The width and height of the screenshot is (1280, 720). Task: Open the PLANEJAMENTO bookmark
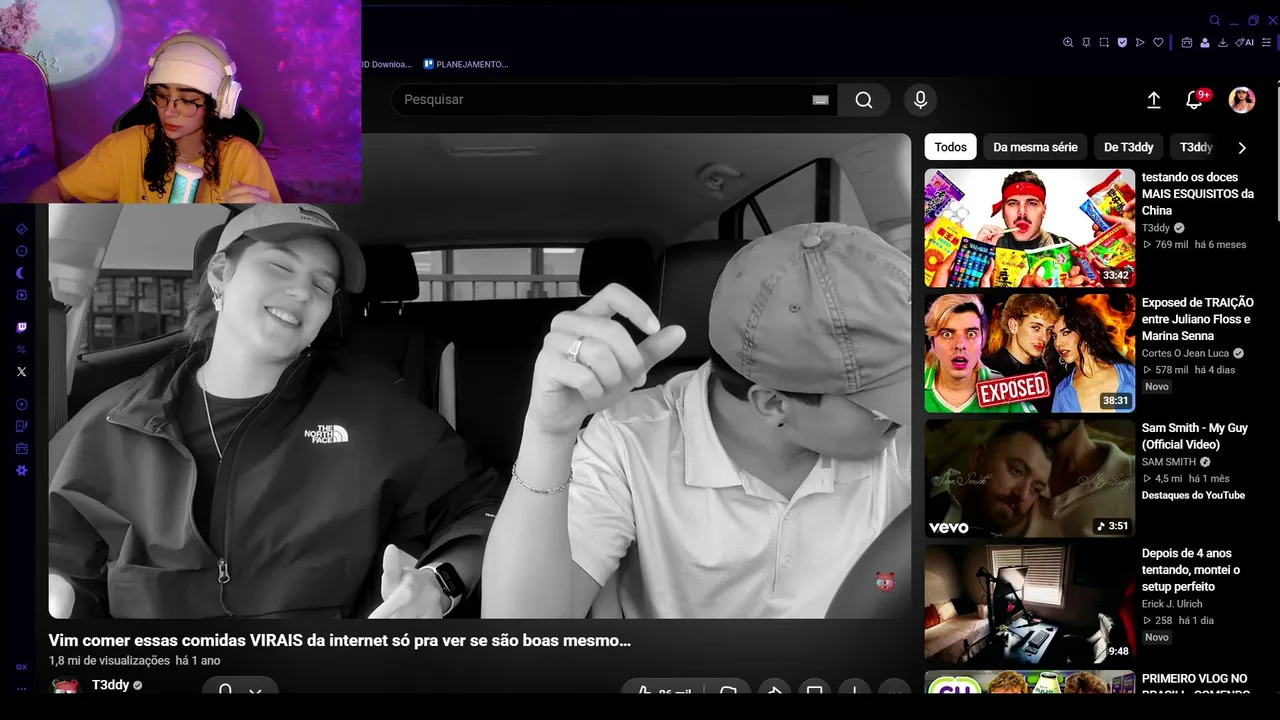466,64
